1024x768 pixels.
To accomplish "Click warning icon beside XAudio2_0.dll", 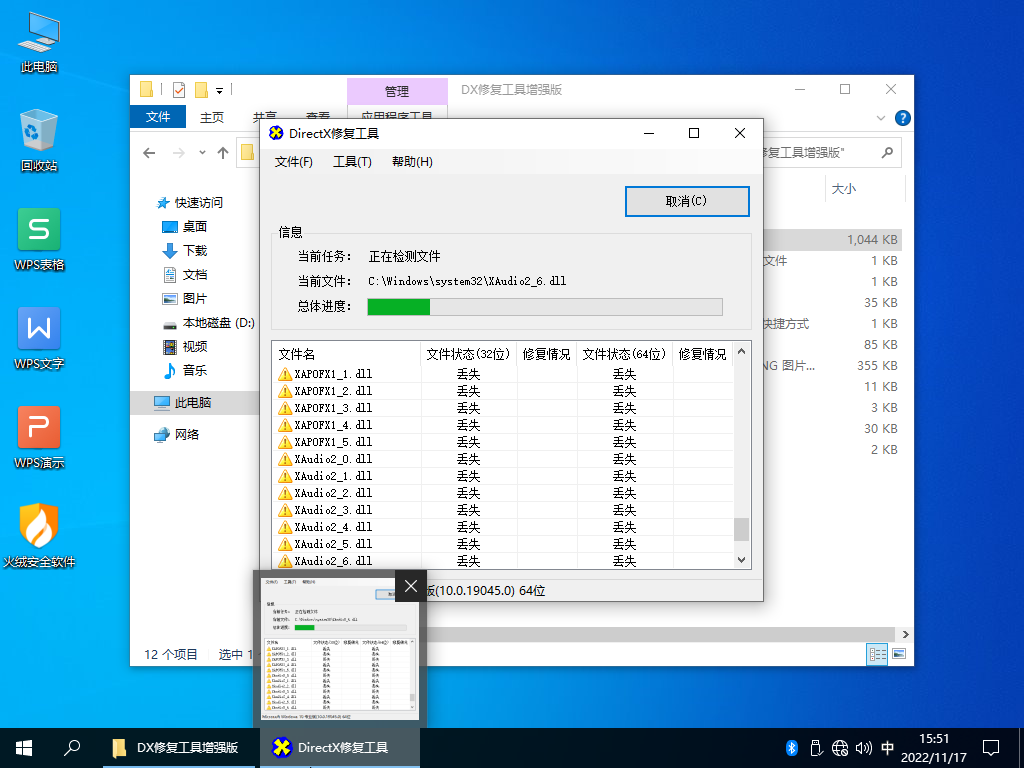I will pyautogui.click(x=285, y=459).
